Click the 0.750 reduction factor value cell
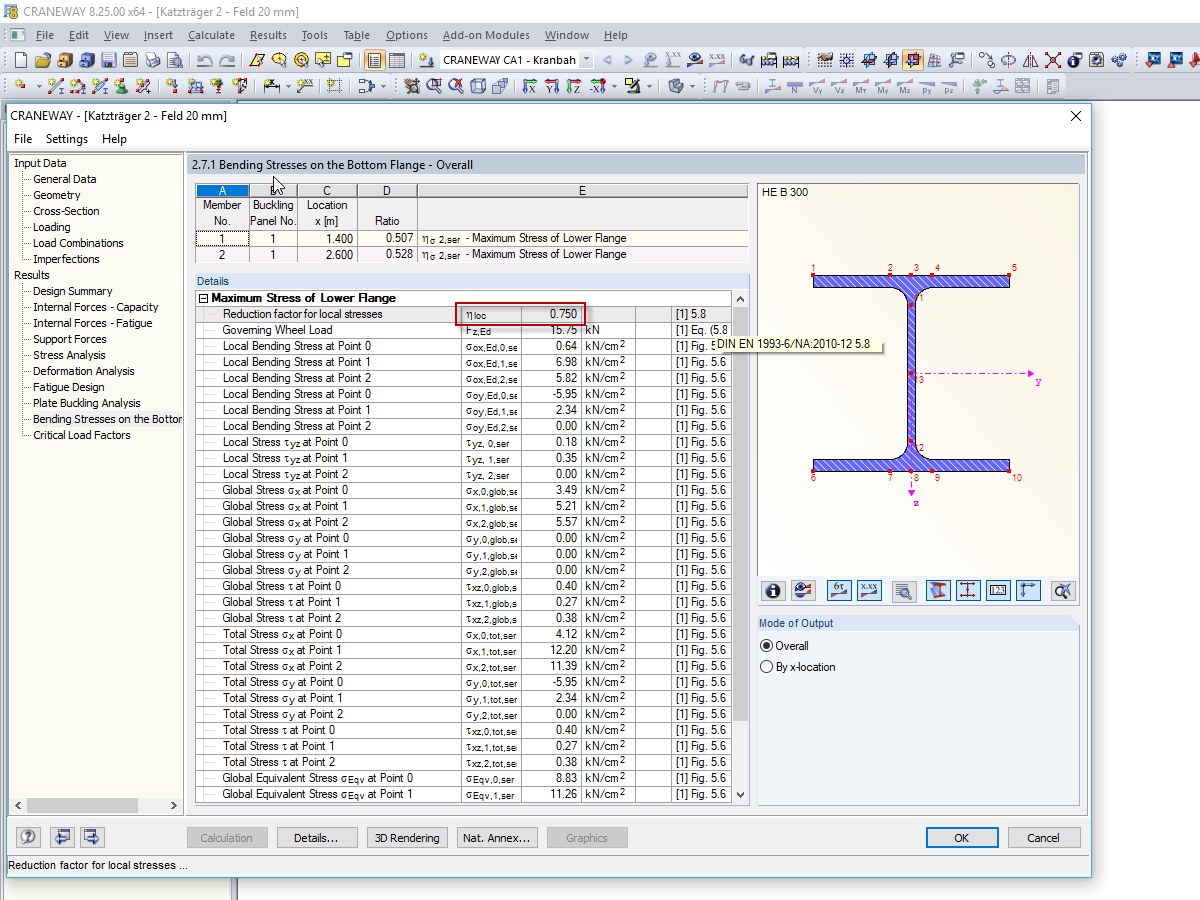Screen dimensions: 1200x900 [x=550, y=314]
